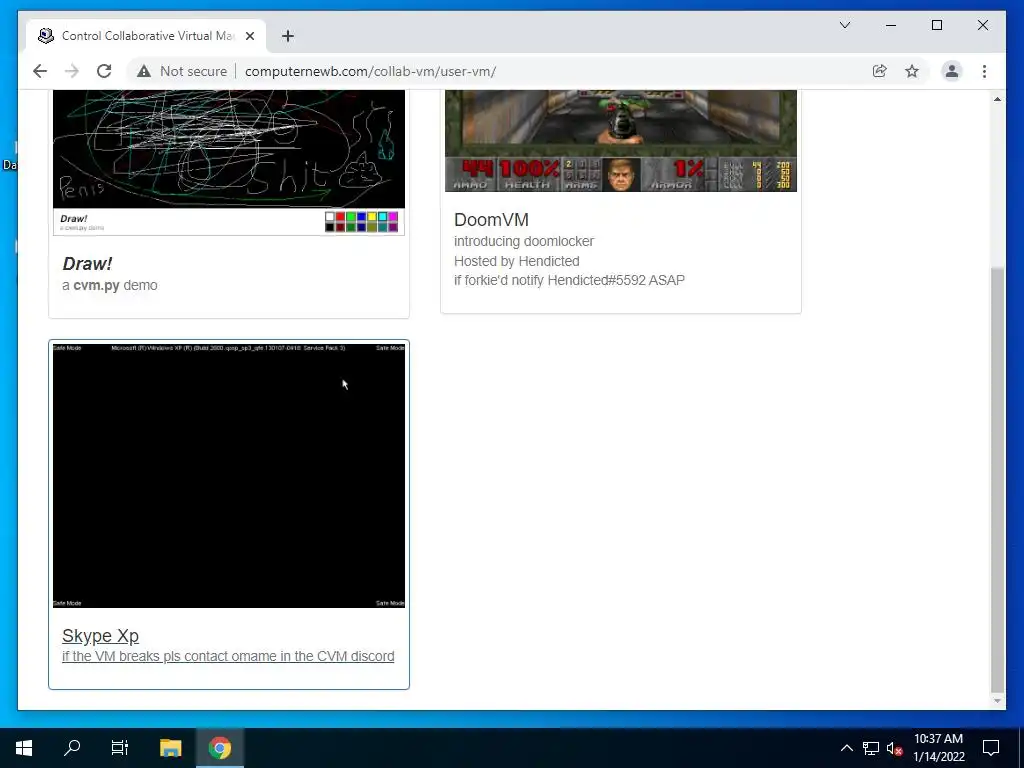
Task: Go back to the previous page
Action: point(40,71)
